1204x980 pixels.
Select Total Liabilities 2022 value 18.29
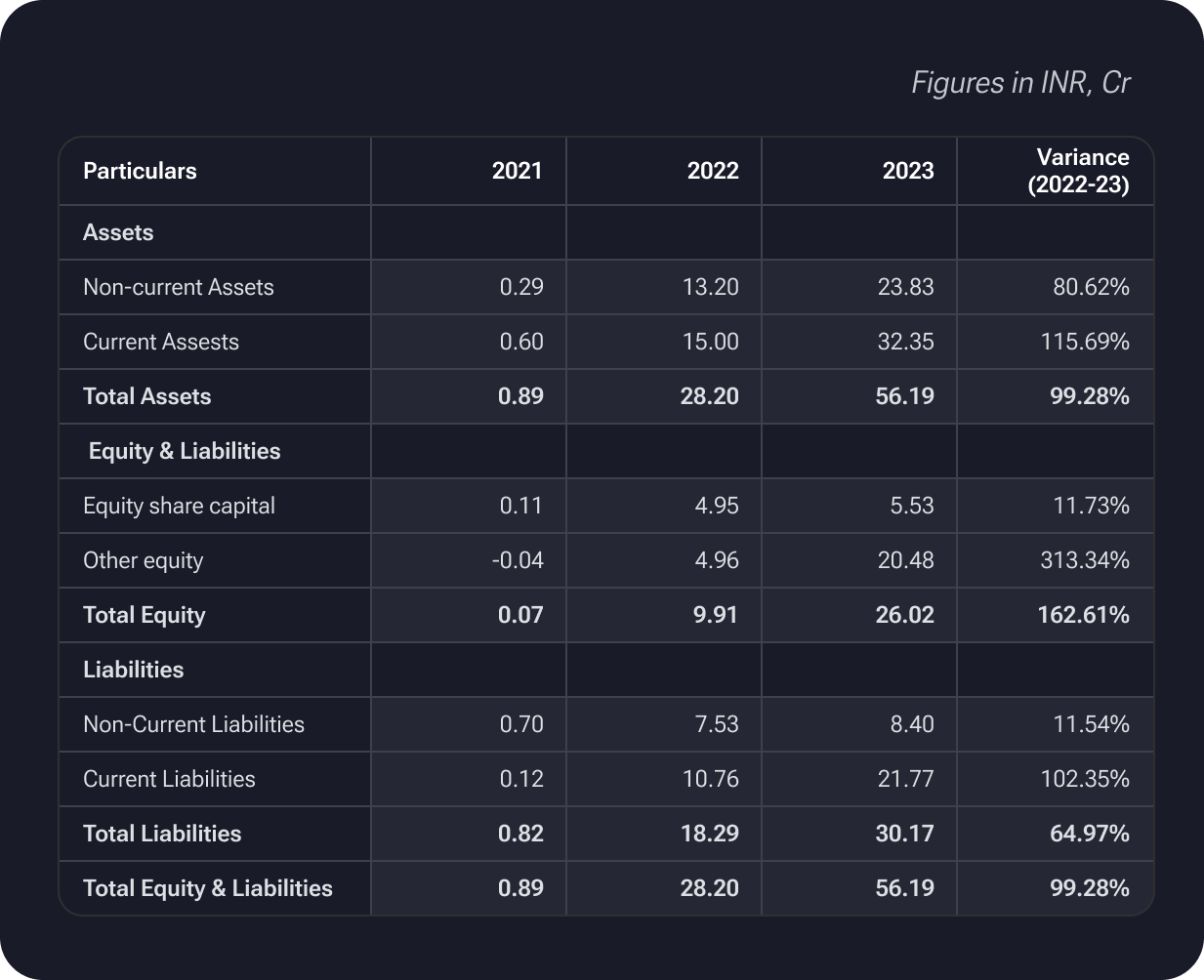(x=709, y=834)
